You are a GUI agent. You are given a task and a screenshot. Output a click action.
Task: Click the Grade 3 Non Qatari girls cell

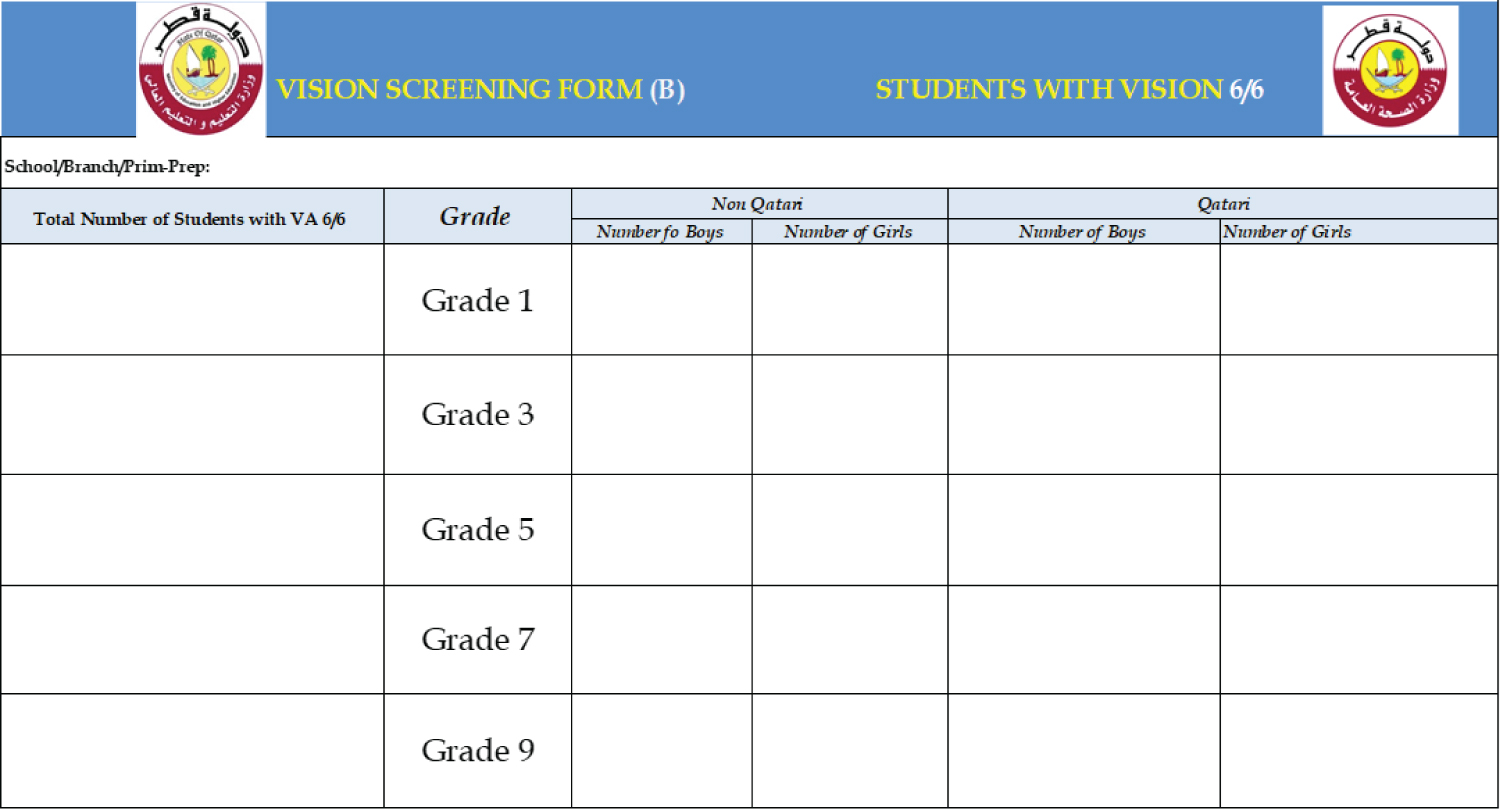[850, 414]
